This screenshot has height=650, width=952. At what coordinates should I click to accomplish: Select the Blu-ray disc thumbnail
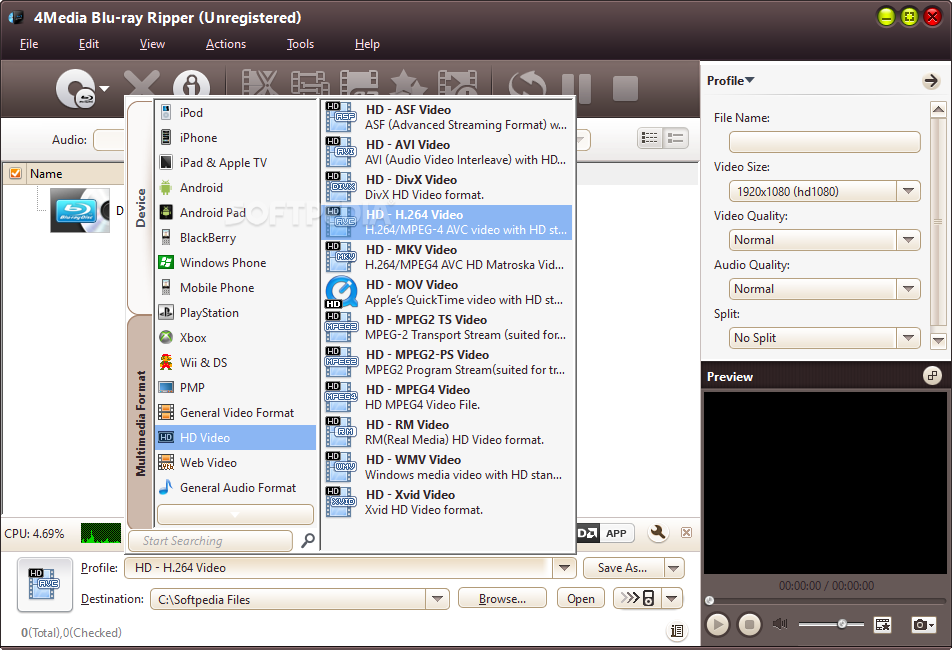(80, 211)
